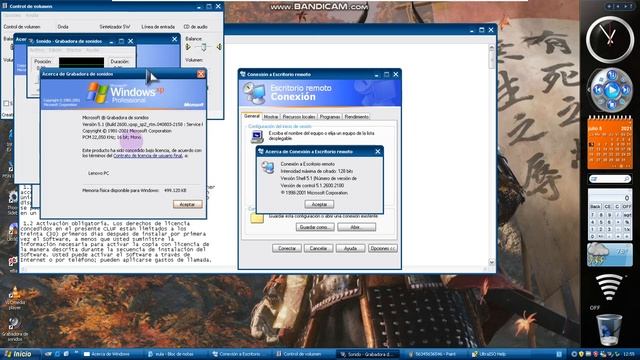Click the computer icon in session settings
Screen dimensions: 640x360
click(257, 137)
